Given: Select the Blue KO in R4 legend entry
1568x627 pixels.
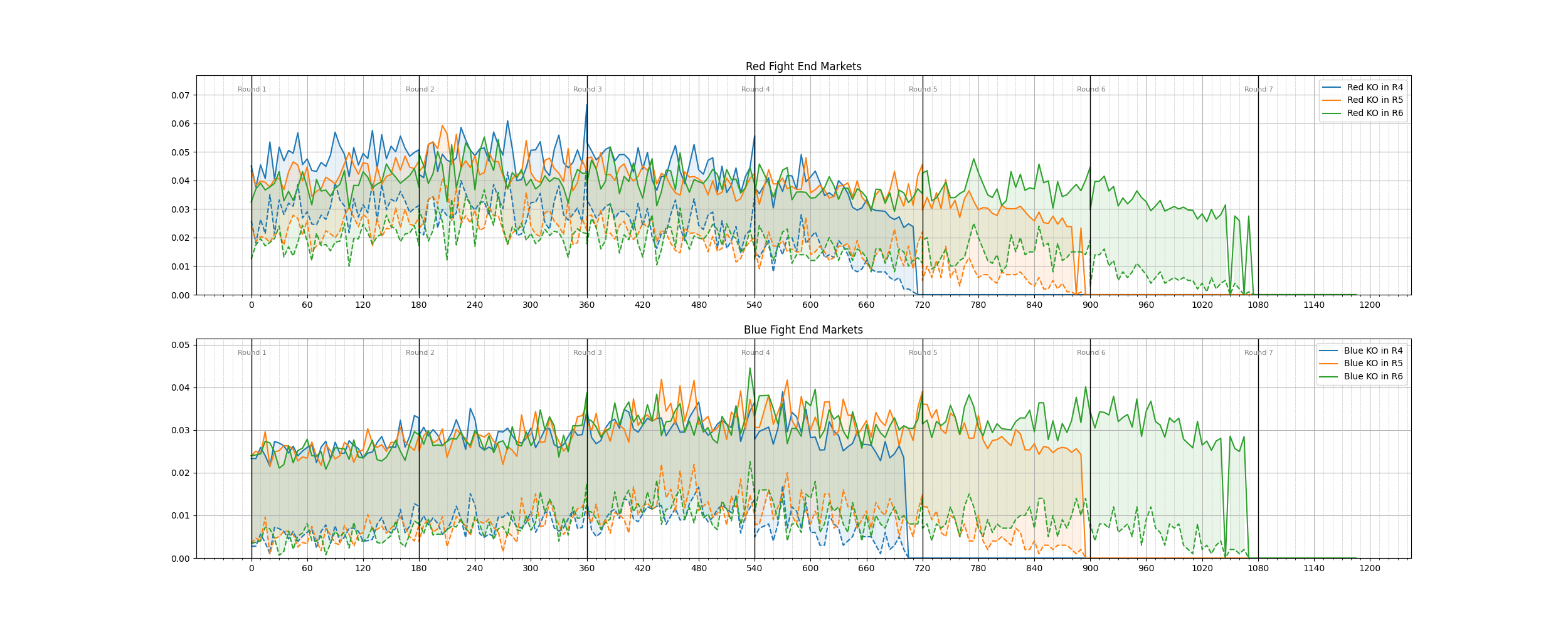Looking at the screenshot, I should (x=1373, y=350).
